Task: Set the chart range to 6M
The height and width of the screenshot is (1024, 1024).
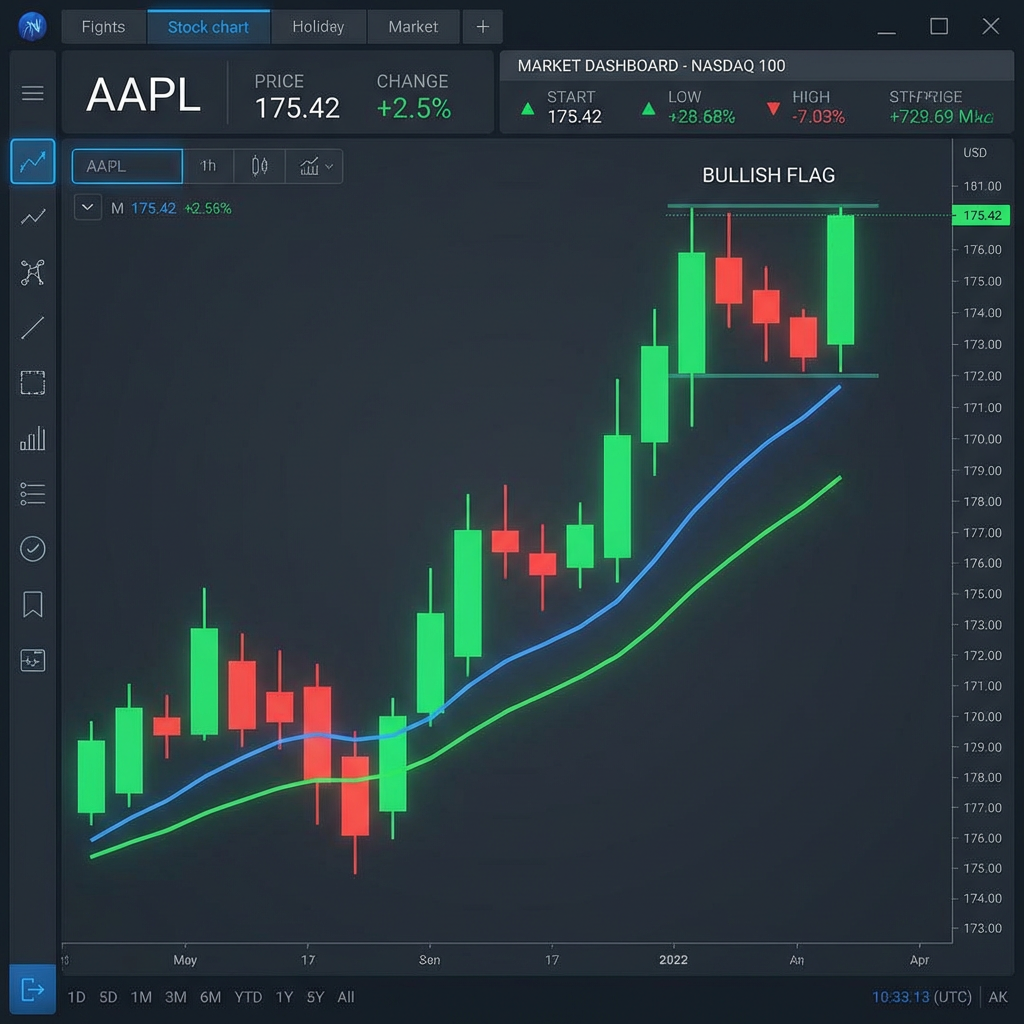Action: point(210,997)
